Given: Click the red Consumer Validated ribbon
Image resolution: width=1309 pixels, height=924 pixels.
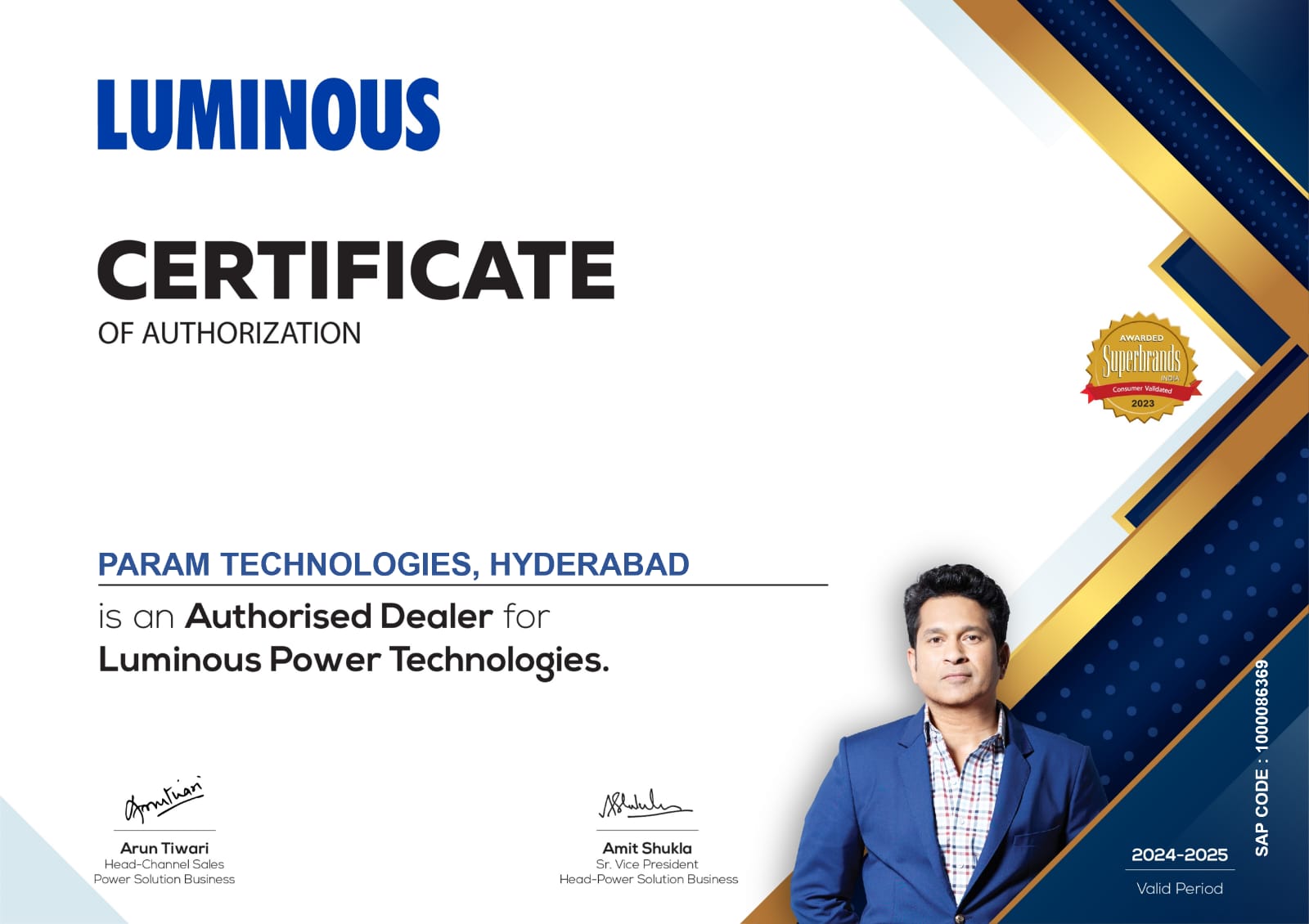Looking at the screenshot, I should tap(1141, 389).
